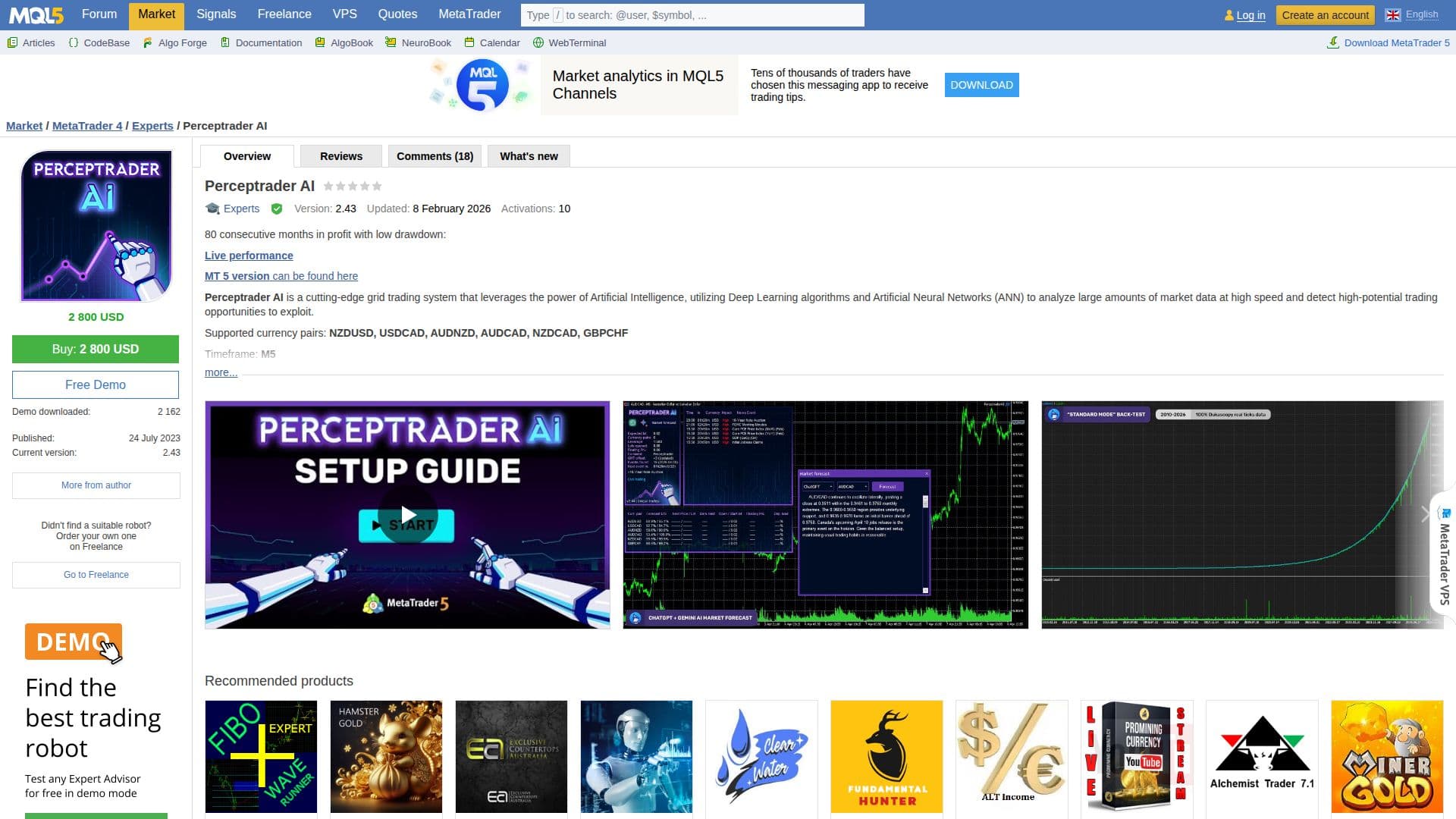Viewport: 1456px width, 819px height.
Task: Click green verified checkmark badge
Action: pos(277,209)
